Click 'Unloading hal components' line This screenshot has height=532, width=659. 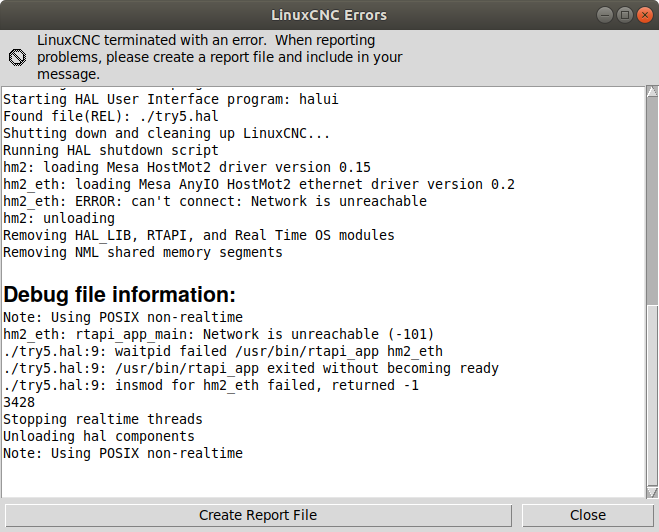pyautogui.click(x=99, y=437)
